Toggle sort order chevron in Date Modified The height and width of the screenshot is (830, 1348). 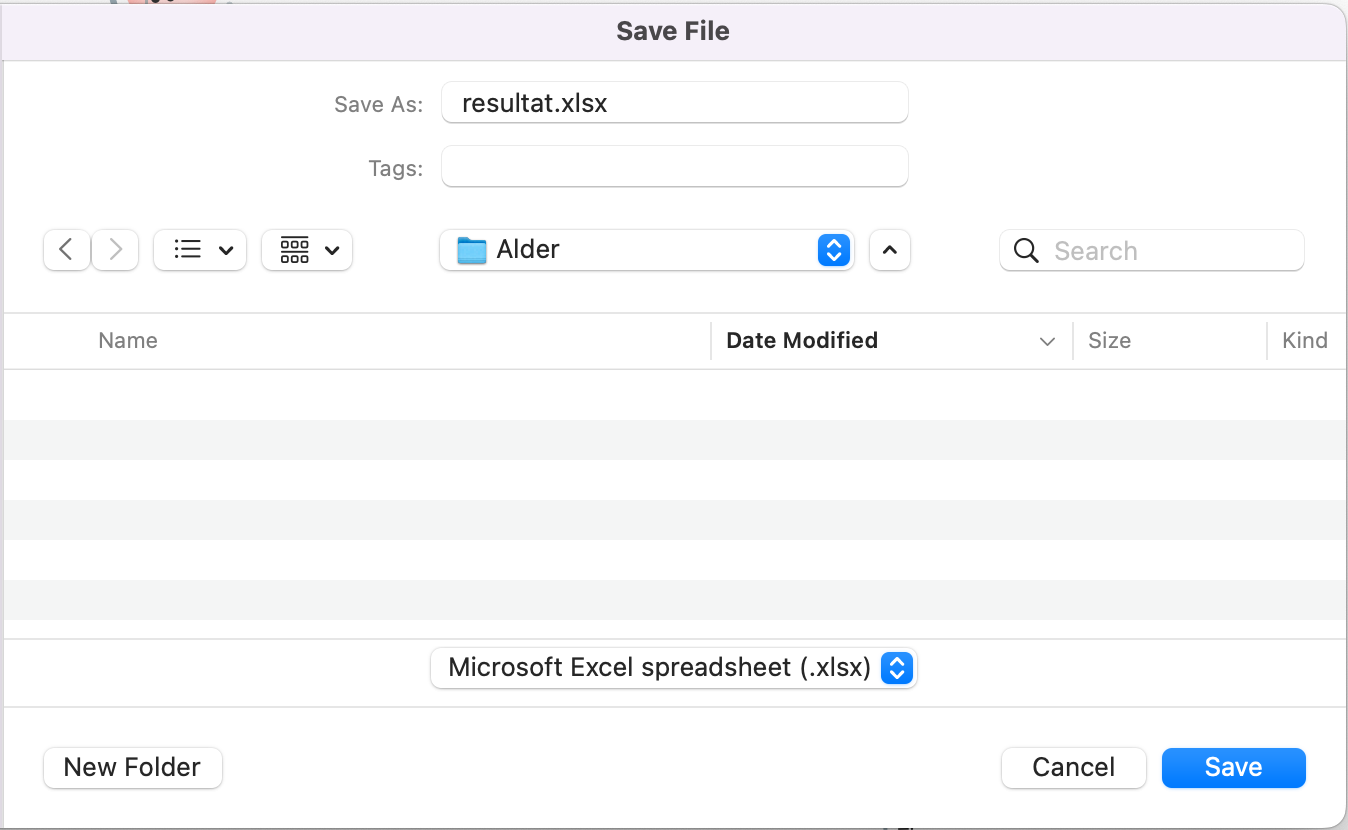[1047, 341]
